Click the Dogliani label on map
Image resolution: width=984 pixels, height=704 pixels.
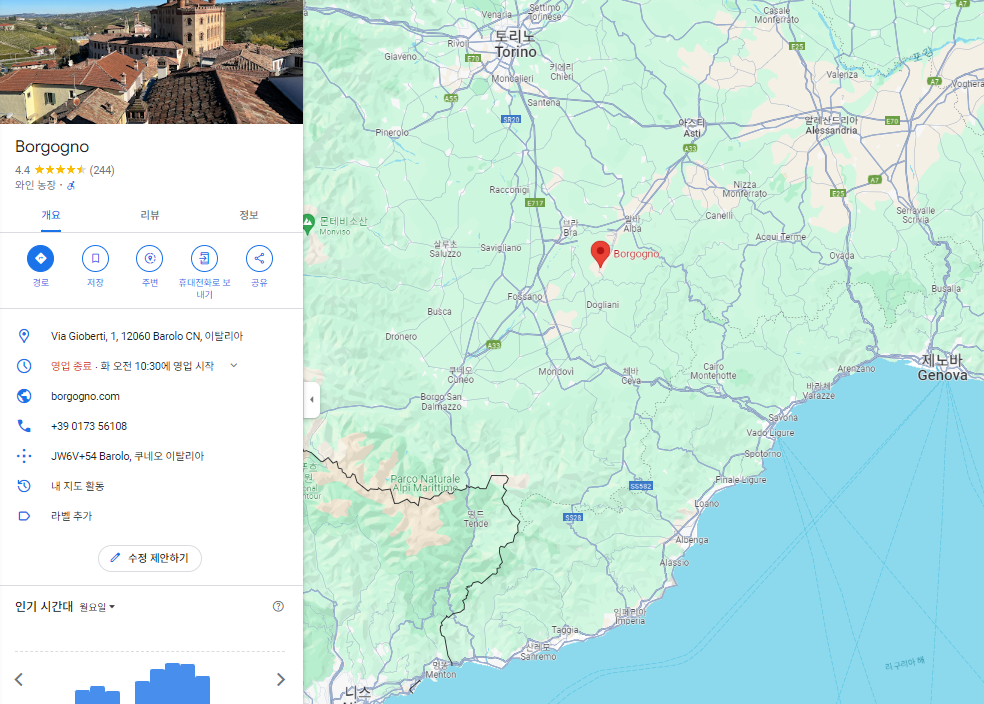602,304
